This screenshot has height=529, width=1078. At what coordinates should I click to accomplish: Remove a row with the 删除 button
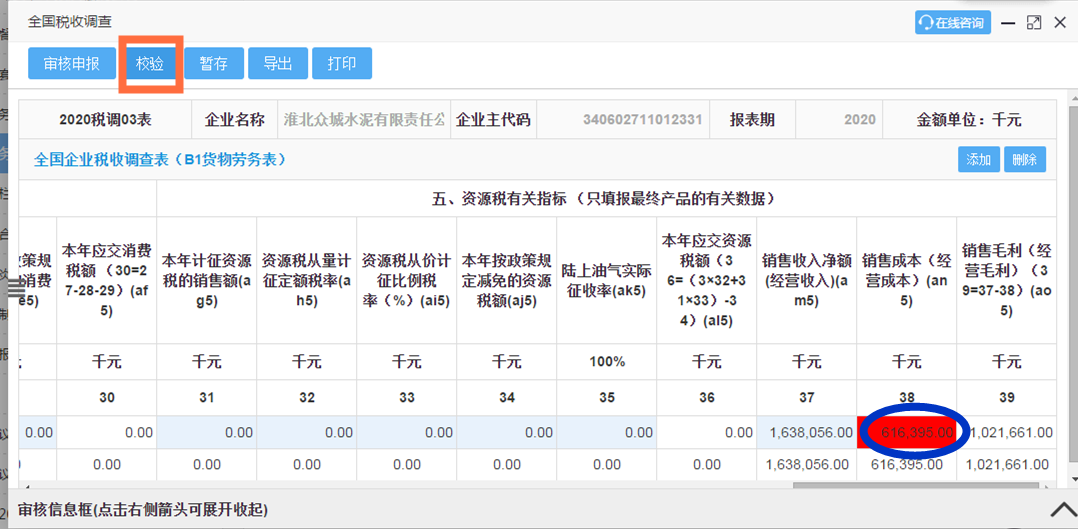pos(1024,159)
